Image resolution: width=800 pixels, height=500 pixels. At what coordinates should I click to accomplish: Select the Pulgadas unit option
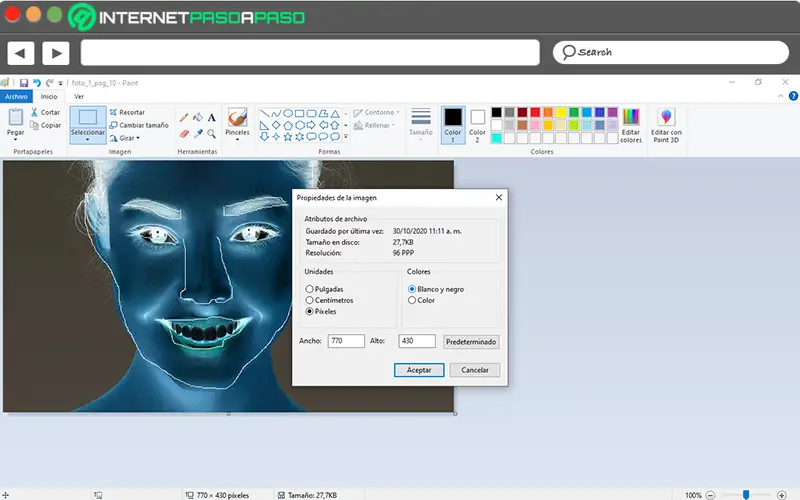310,289
